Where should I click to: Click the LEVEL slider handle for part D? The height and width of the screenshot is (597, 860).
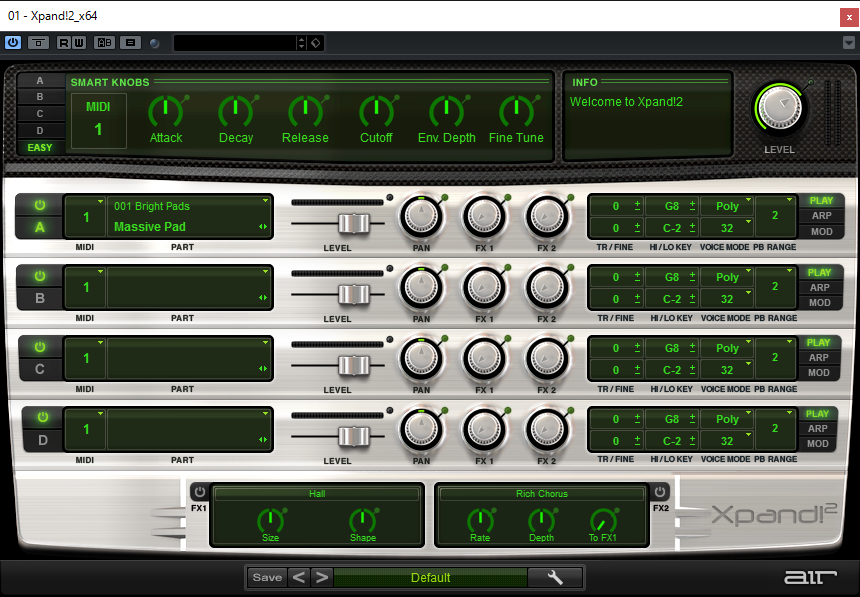click(354, 437)
